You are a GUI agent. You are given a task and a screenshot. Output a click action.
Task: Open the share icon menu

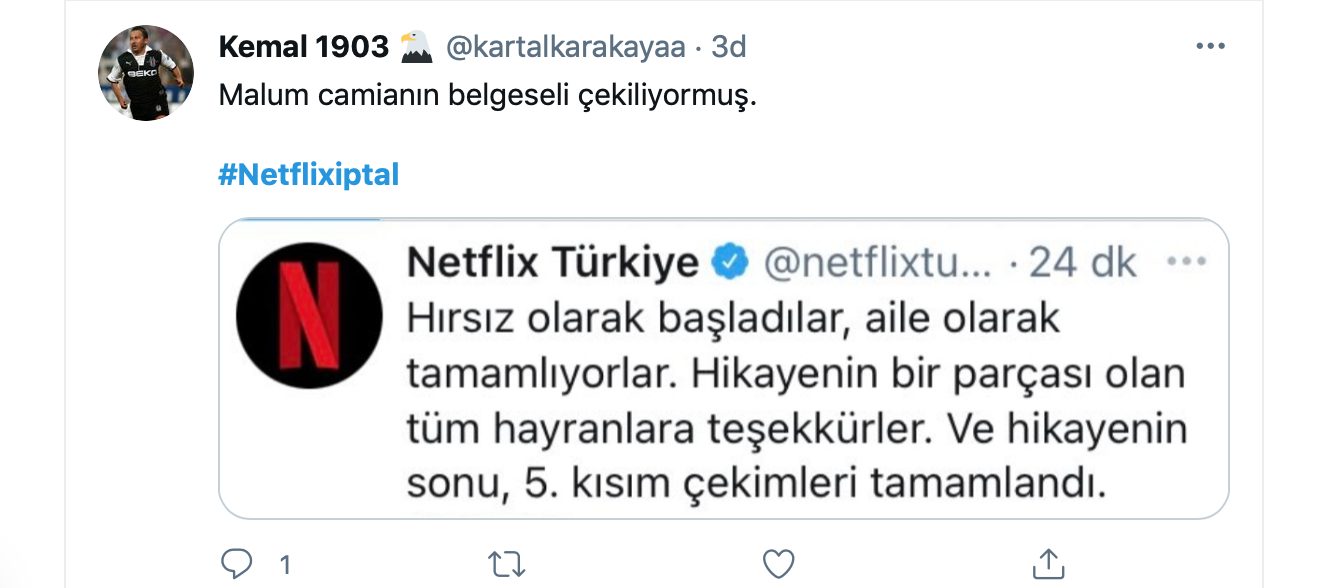1048,563
